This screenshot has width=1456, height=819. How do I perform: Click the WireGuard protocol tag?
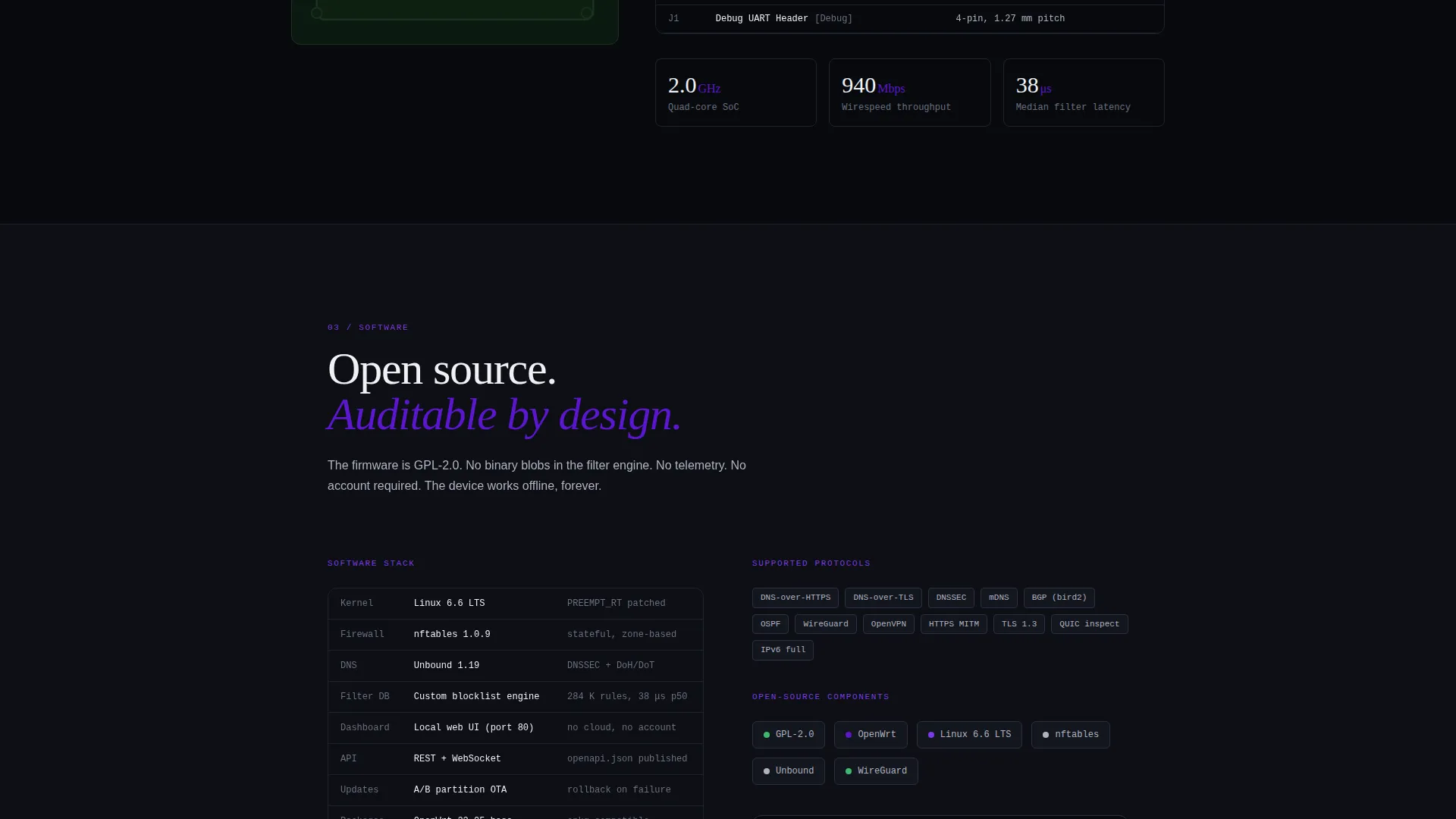coord(826,624)
